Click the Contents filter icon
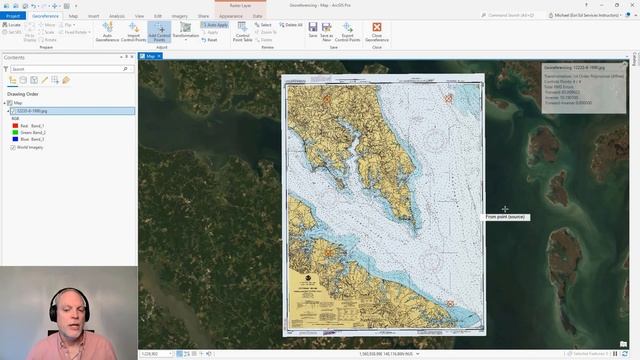The width and height of the screenshot is (640, 360). pos(6,69)
